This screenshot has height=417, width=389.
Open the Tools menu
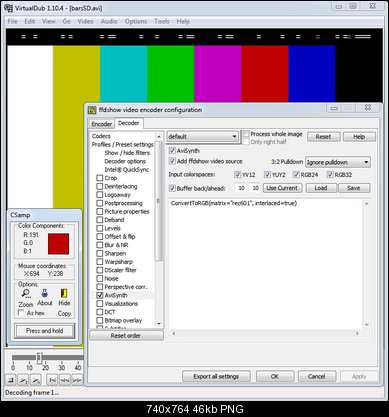click(162, 21)
